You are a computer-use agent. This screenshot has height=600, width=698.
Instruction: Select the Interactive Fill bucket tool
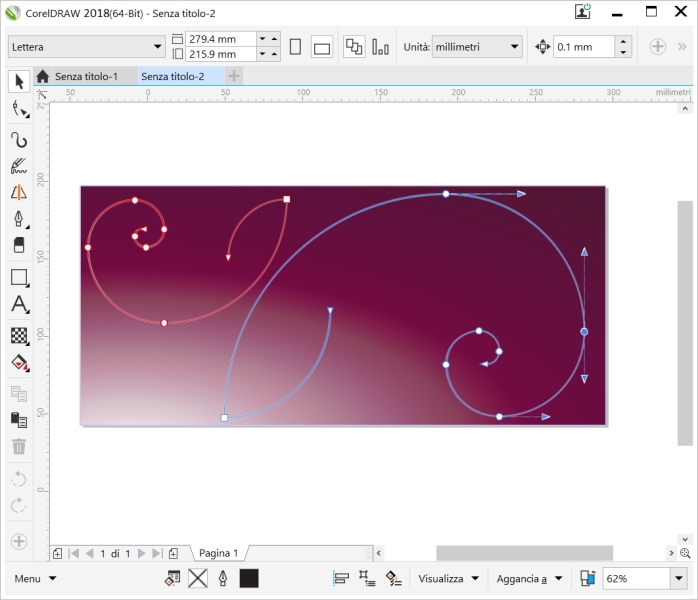tap(18, 362)
